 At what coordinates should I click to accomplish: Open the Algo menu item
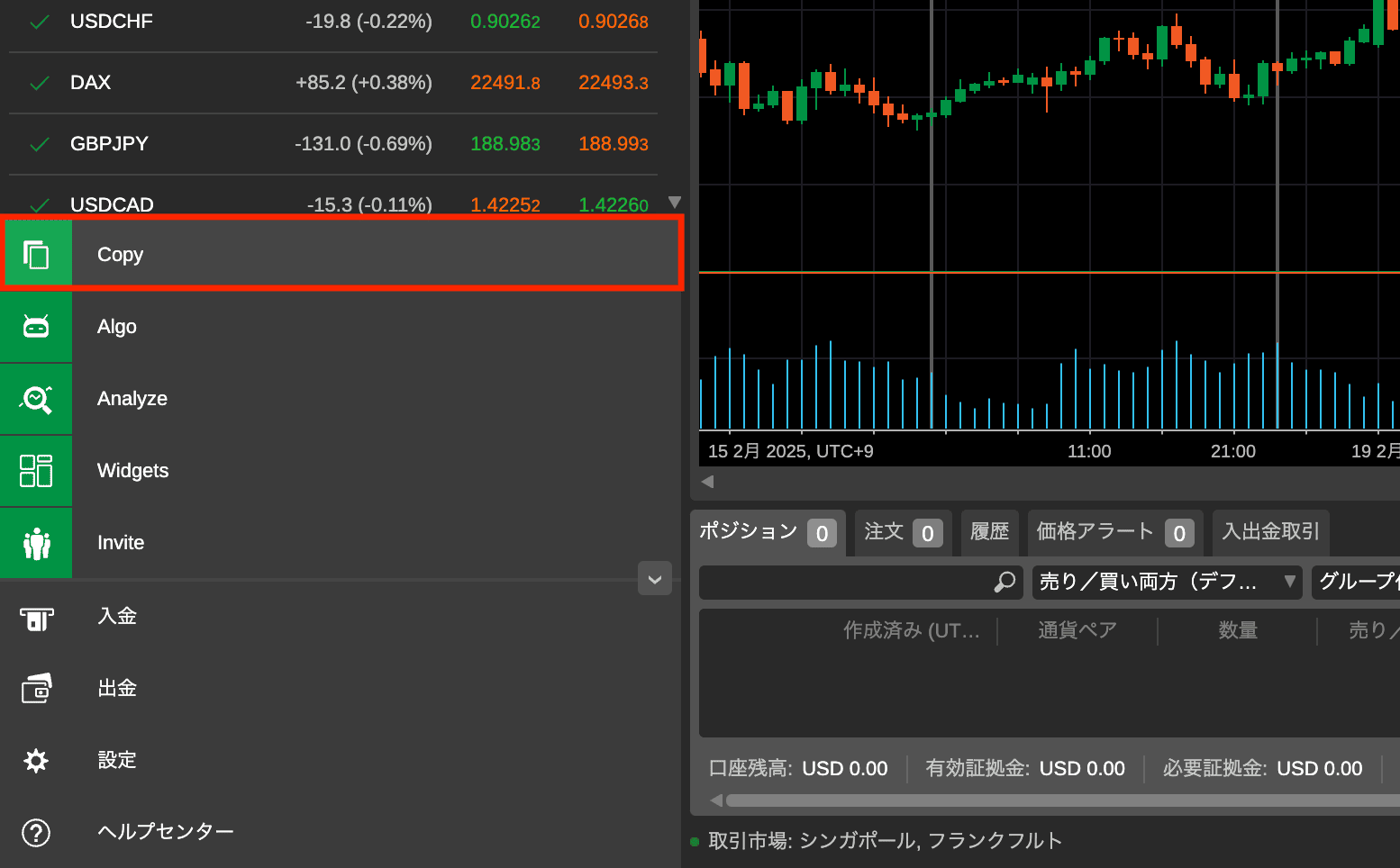tap(341, 327)
